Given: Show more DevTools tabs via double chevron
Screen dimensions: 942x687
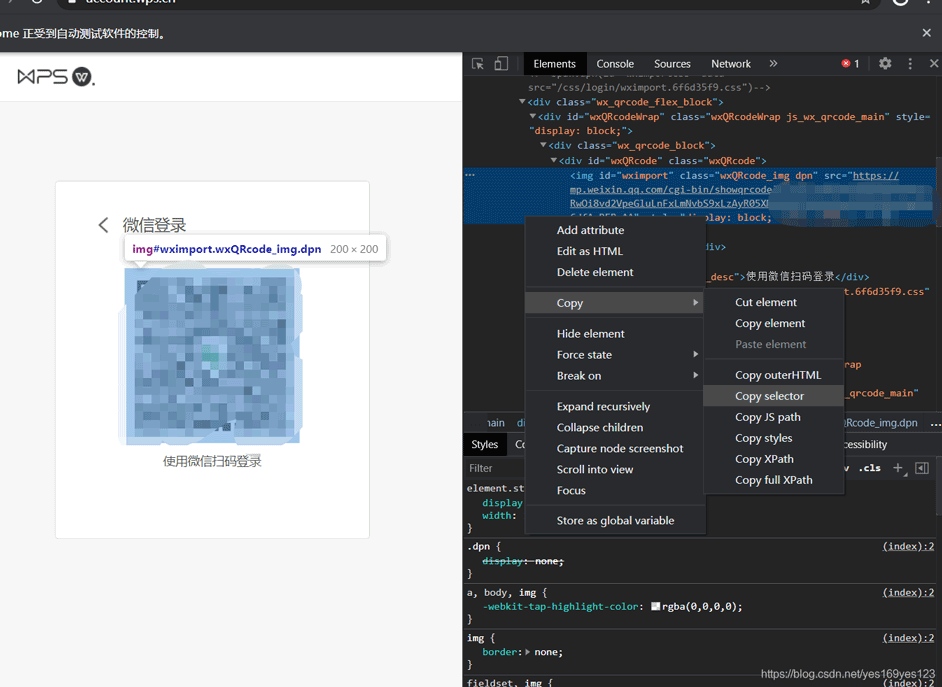Looking at the screenshot, I should tap(773, 64).
